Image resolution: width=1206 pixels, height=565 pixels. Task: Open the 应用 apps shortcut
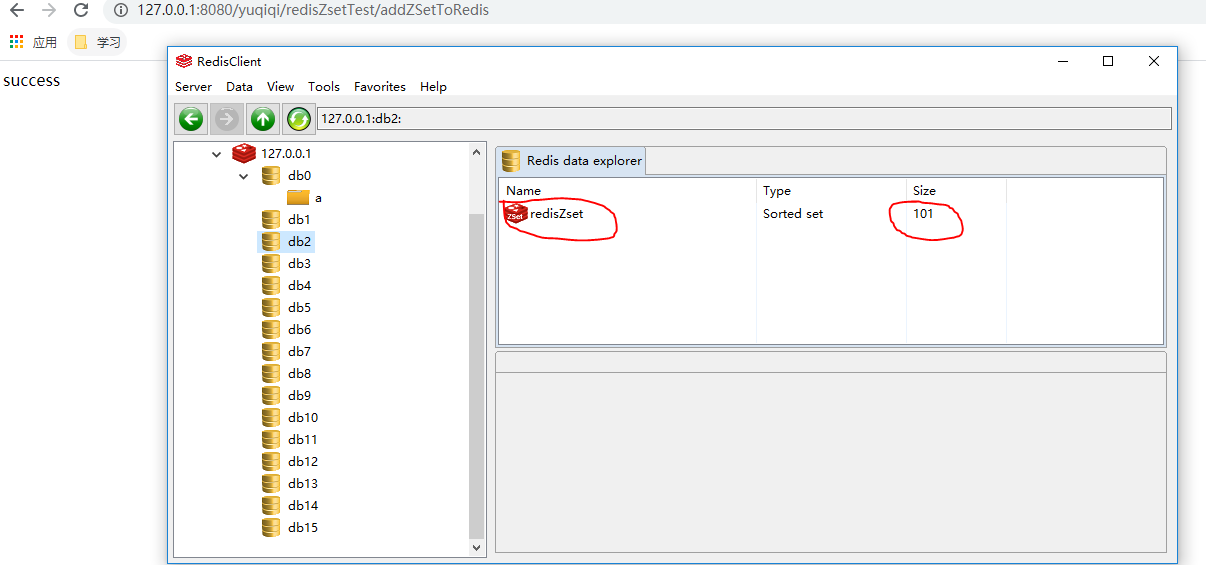click(x=33, y=42)
